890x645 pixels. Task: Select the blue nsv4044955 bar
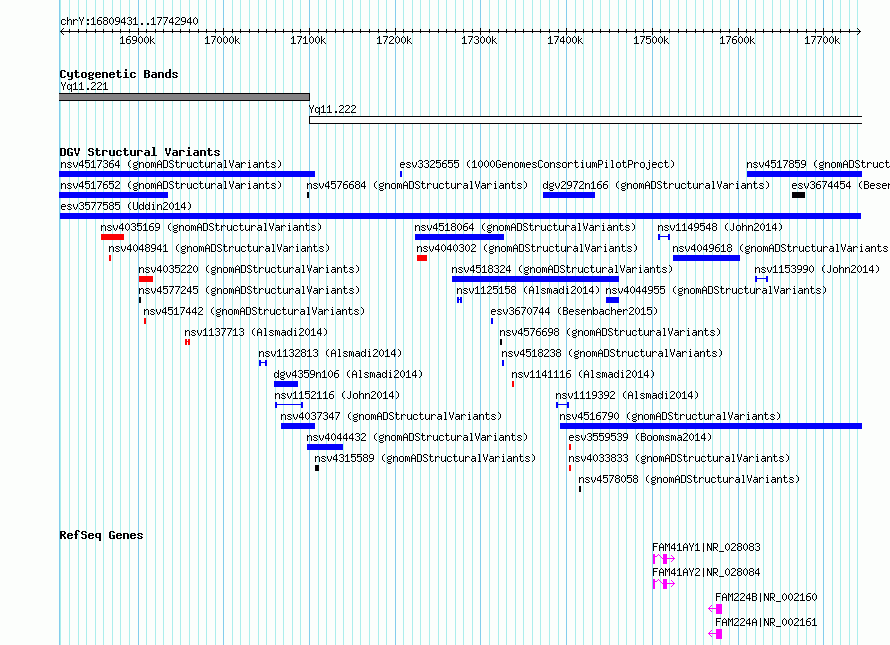pyautogui.click(x=612, y=300)
